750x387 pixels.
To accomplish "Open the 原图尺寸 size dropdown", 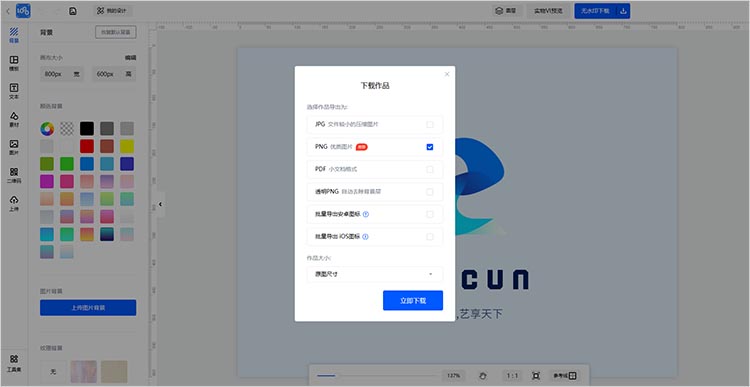I will tap(375, 275).
